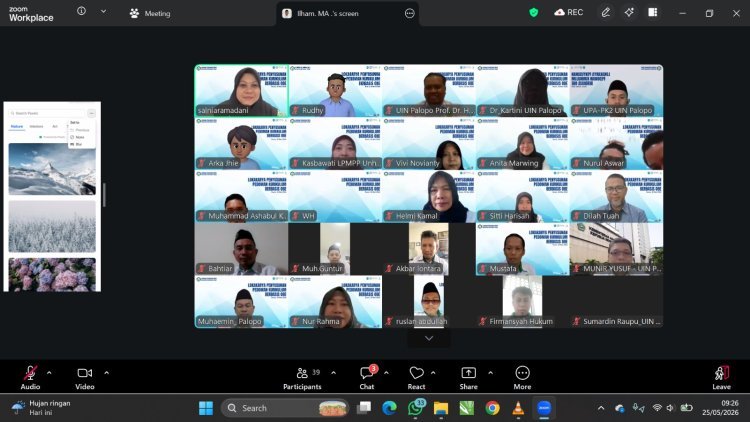
Task: Show hidden icons in the system tray
Action: [601, 408]
